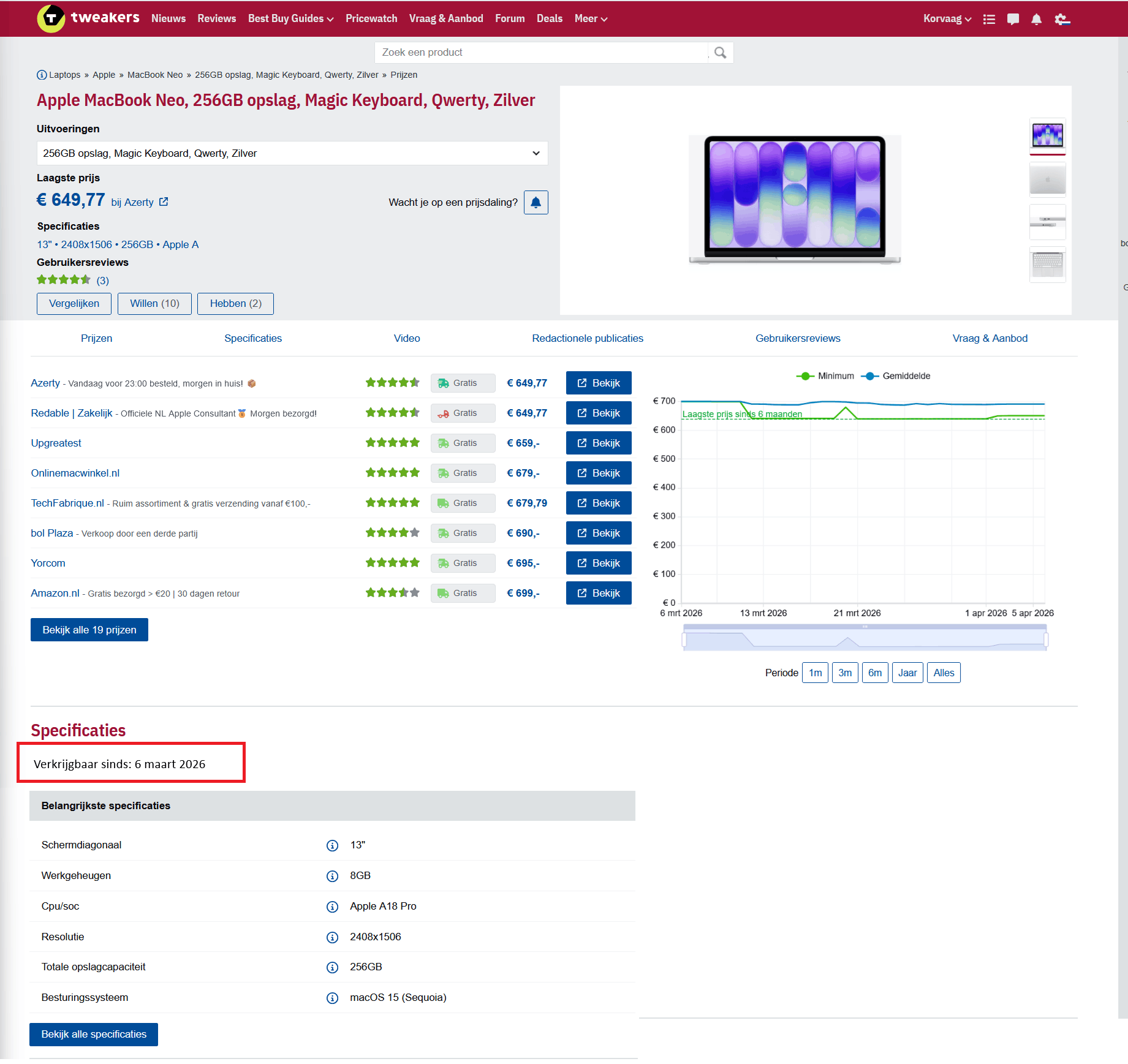Viewport: 1128px width, 1064px height.
Task: Click the info icon next to Besturingssysteem
Action: point(332,998)
